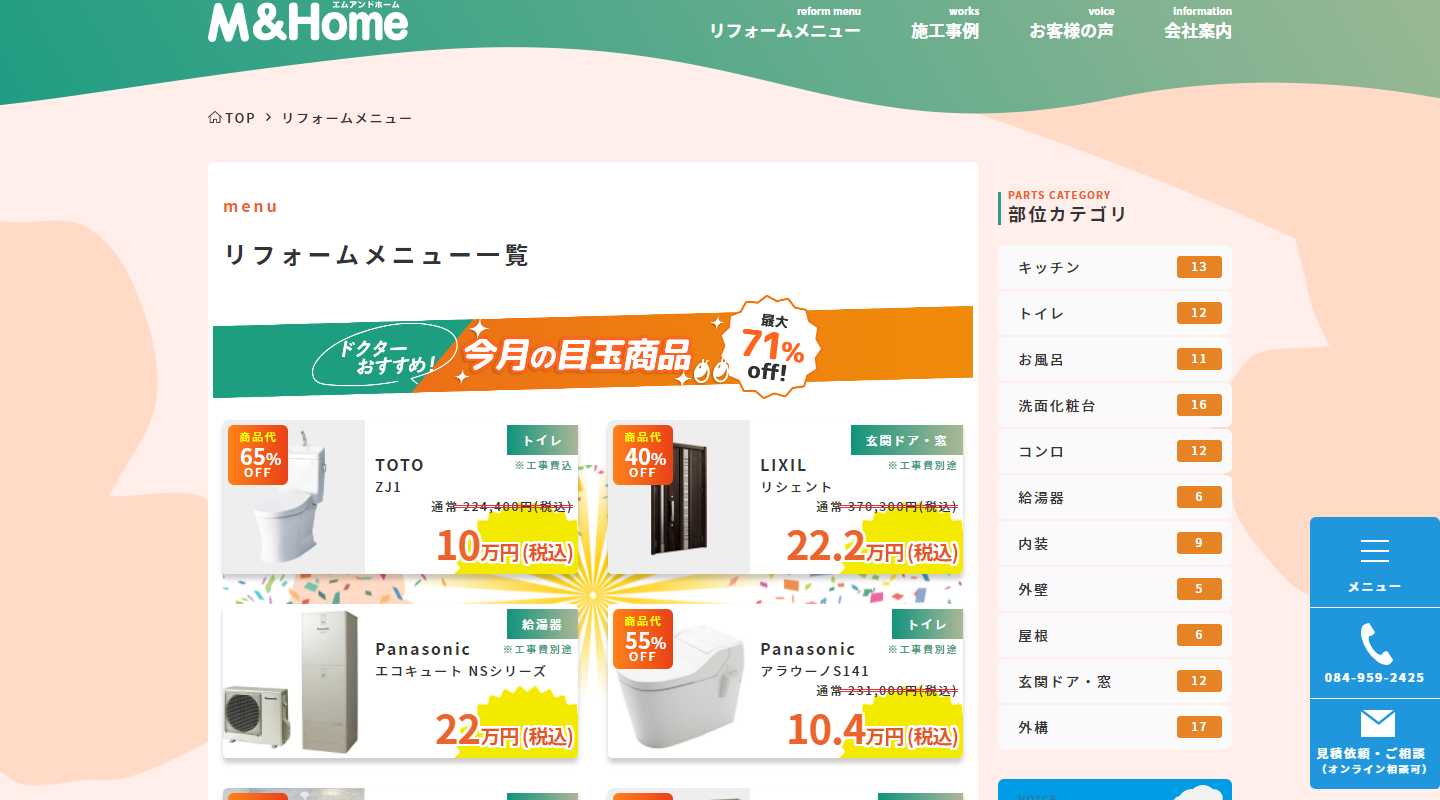Click the home icon in breadcrumb
This screenshot has height=800, width=1440.
pos(215,118)
